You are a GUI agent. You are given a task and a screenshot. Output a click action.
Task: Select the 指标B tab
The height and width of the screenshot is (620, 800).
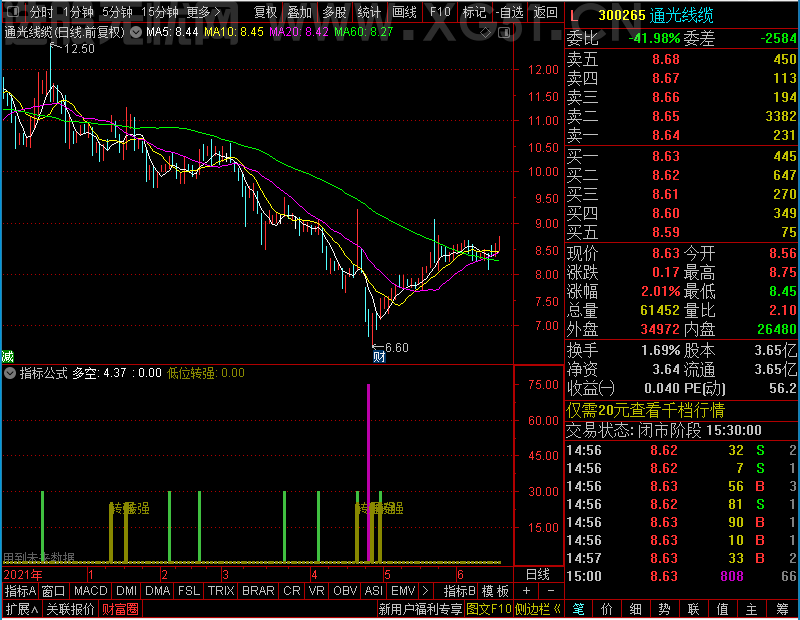[460, 591]
